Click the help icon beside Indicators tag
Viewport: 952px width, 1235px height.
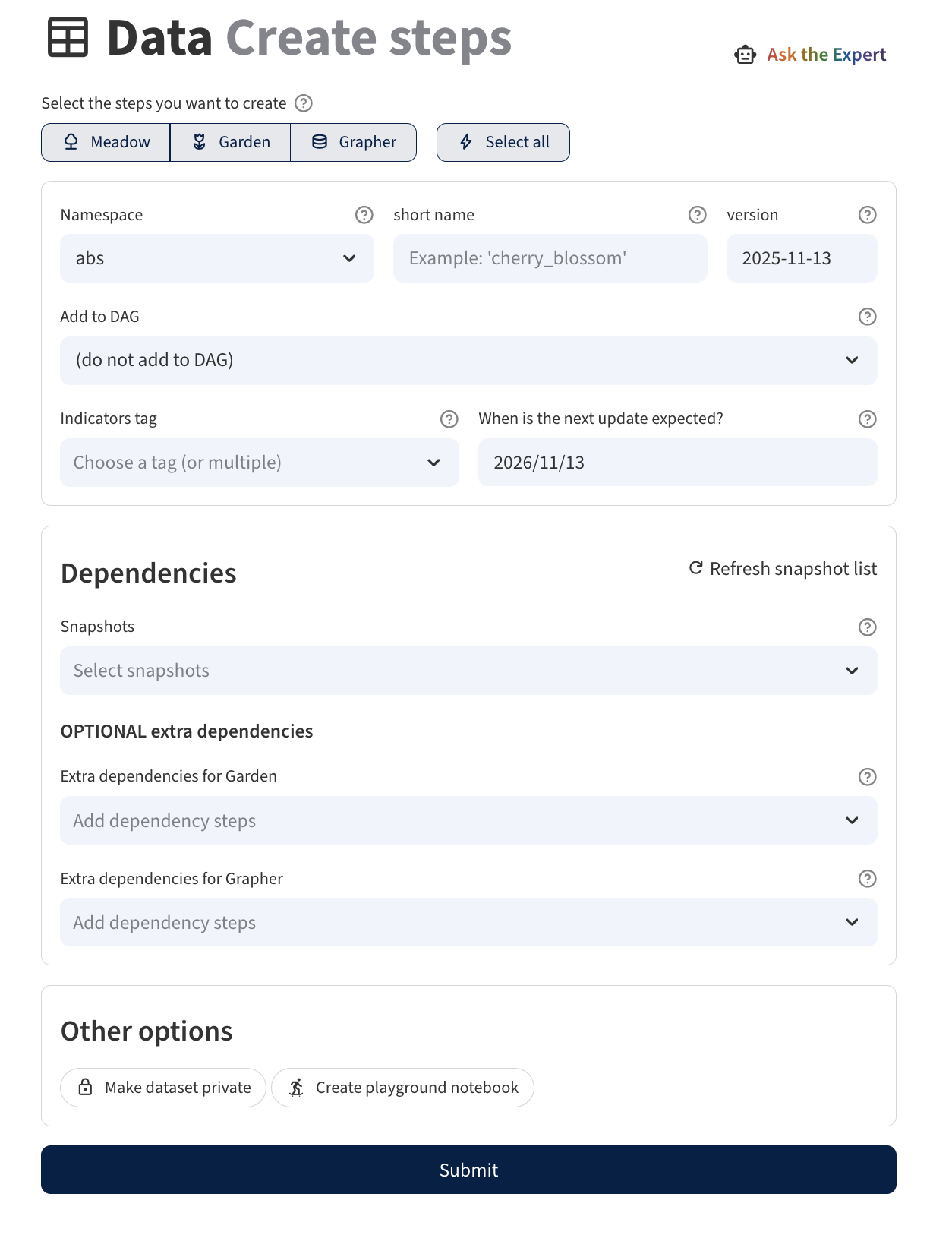pyautogui.click(x=449, y=419)
